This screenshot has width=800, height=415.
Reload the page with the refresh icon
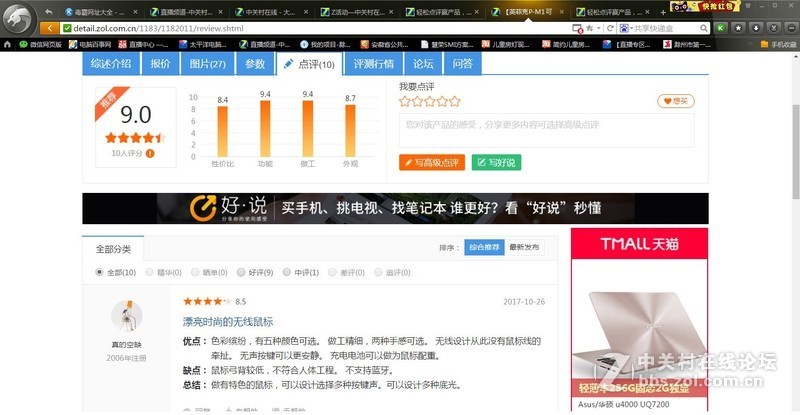[610, 28]
